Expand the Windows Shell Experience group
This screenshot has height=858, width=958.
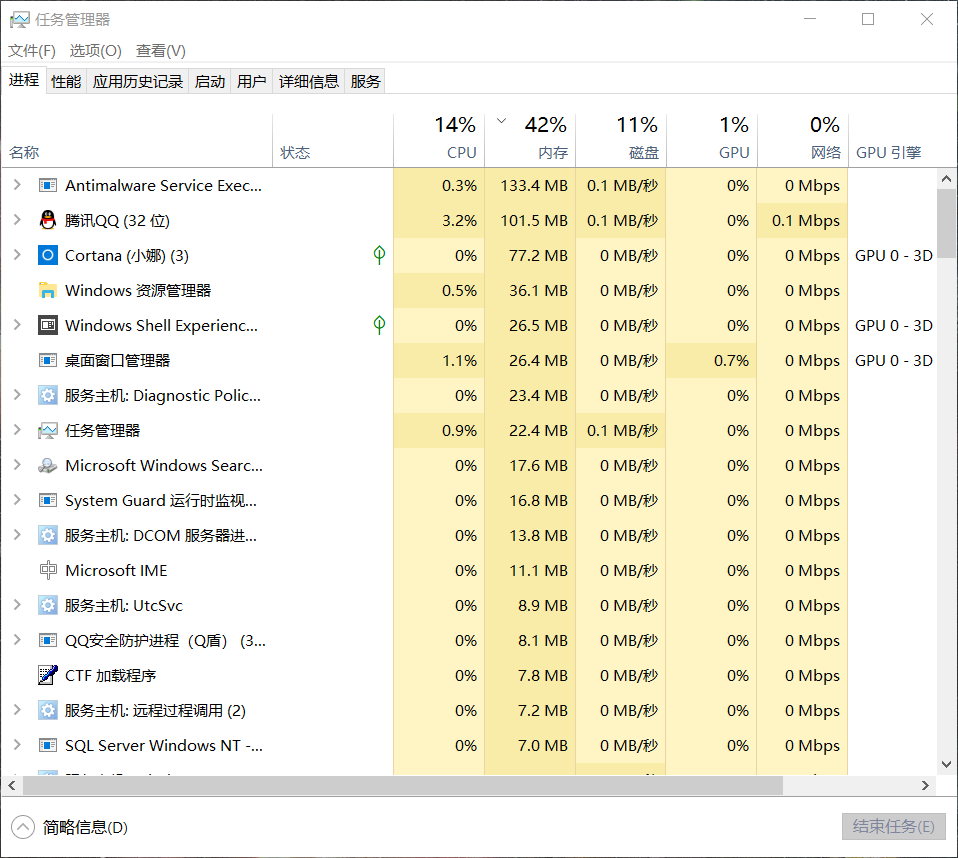click(x=17, y=325)
